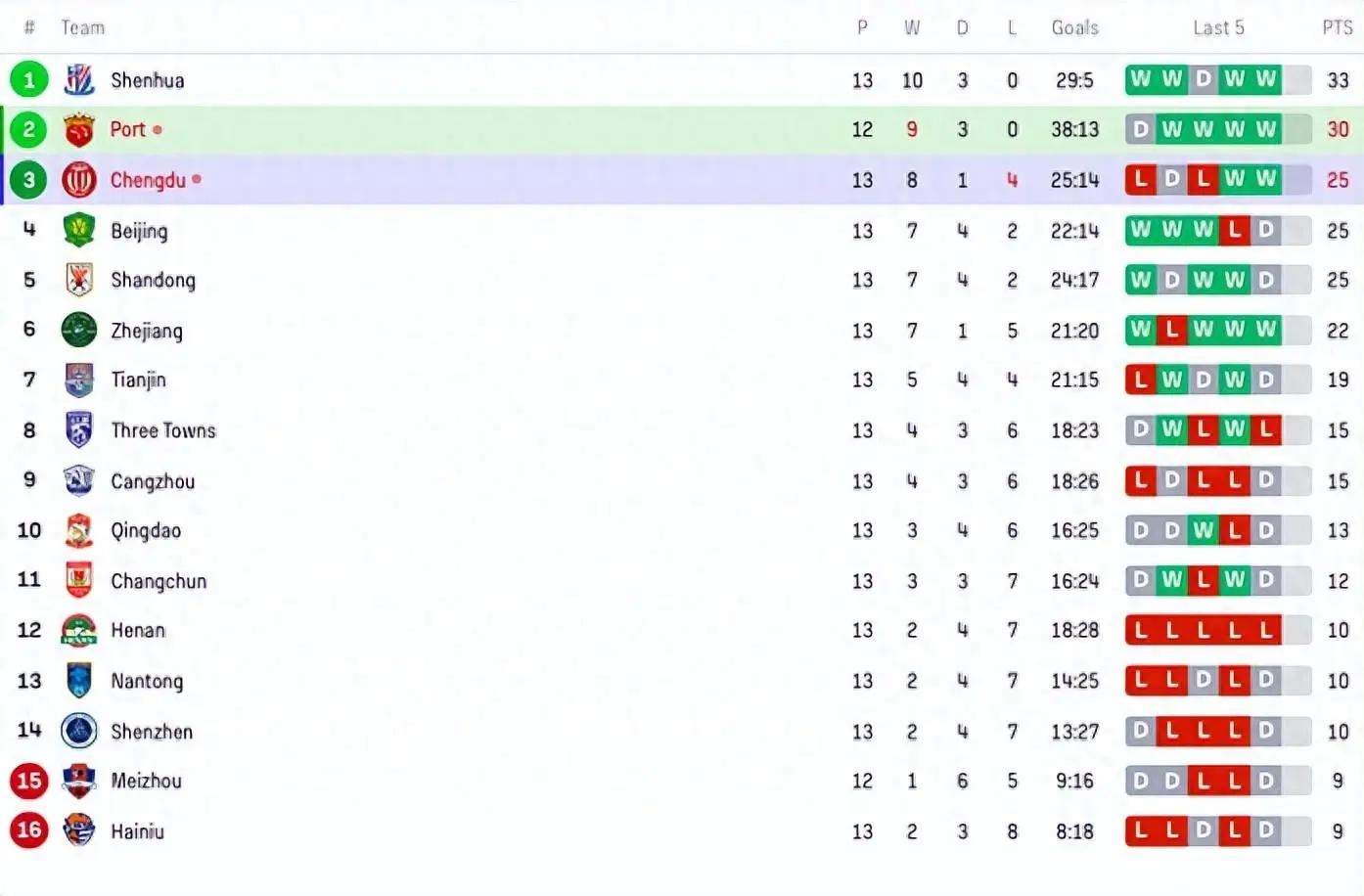Image resolution: width=1364 pixels, height=896 pixels.
Task: Click the Beijing green crest icon
Action: 79,231
